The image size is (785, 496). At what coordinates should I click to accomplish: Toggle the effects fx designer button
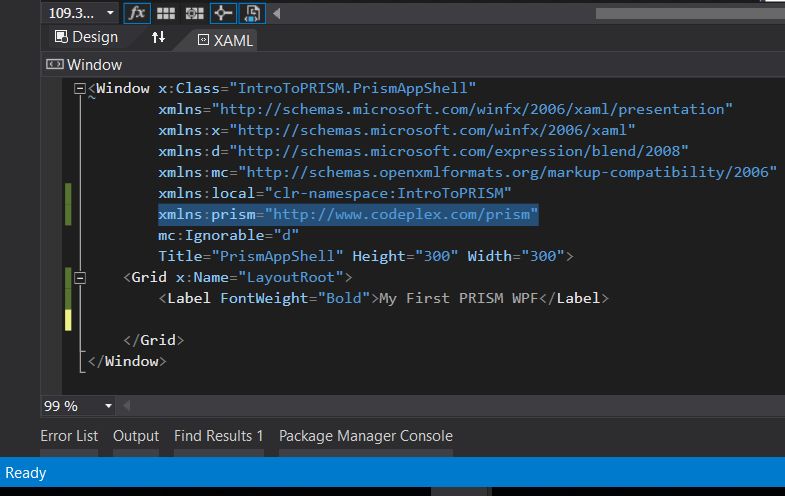(137, 13)
